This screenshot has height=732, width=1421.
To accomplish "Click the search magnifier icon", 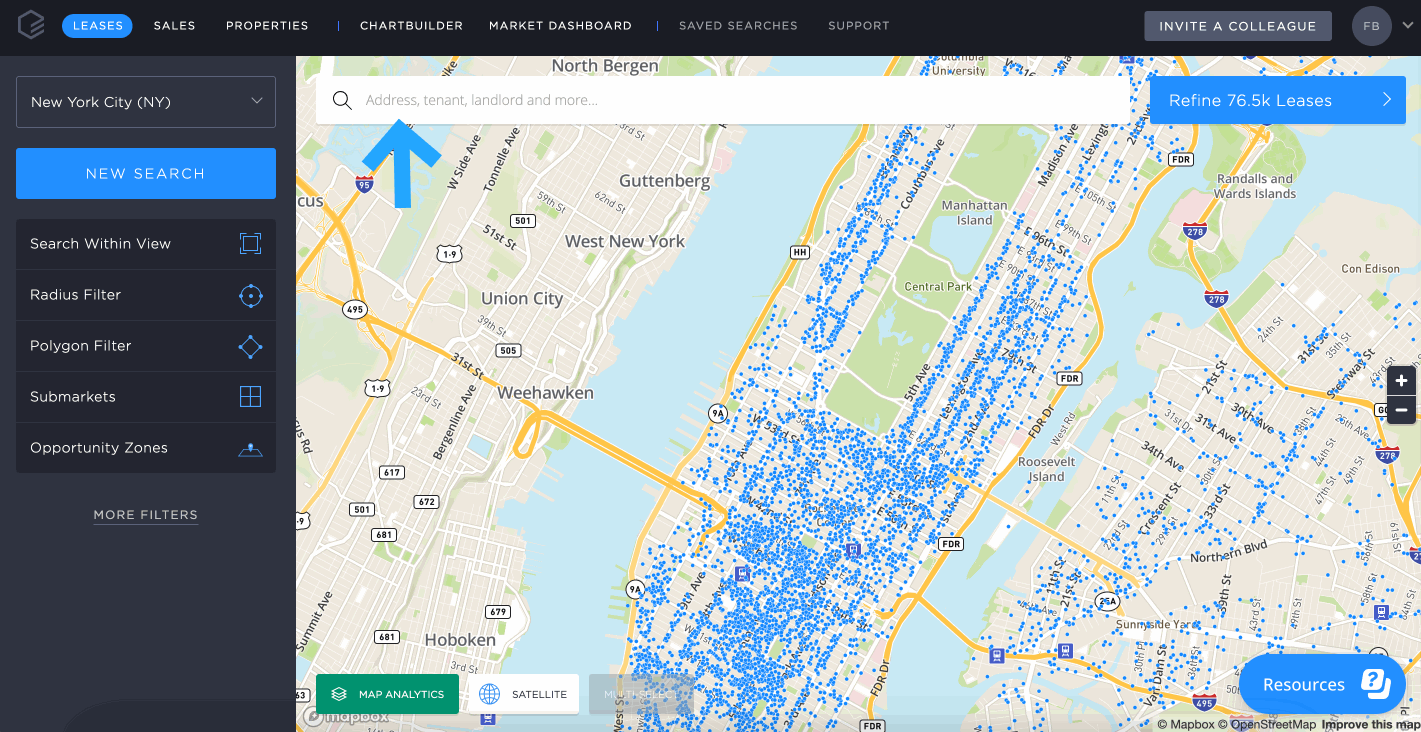I will click(342, 100).
